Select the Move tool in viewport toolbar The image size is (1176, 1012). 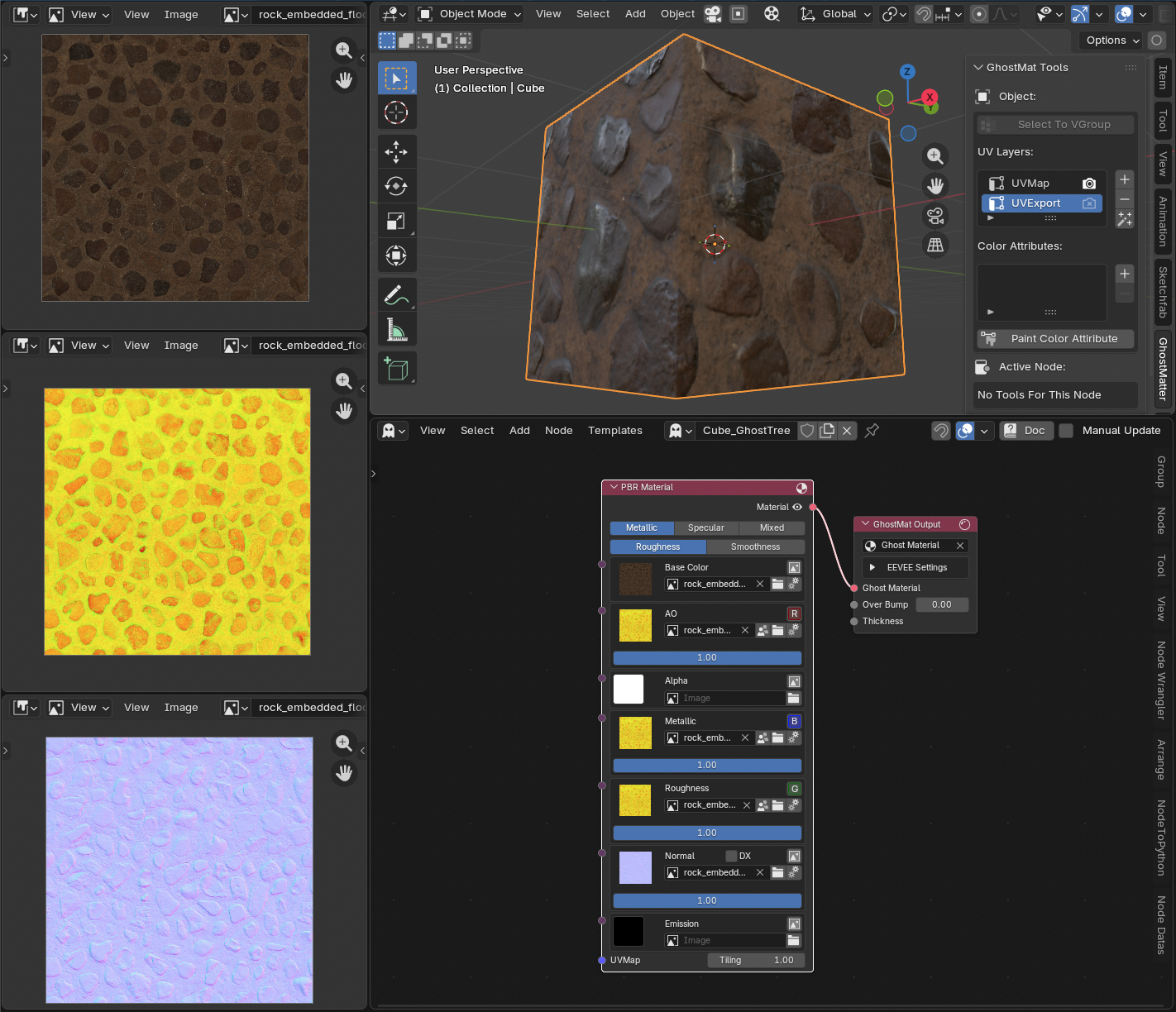point(396,151)
